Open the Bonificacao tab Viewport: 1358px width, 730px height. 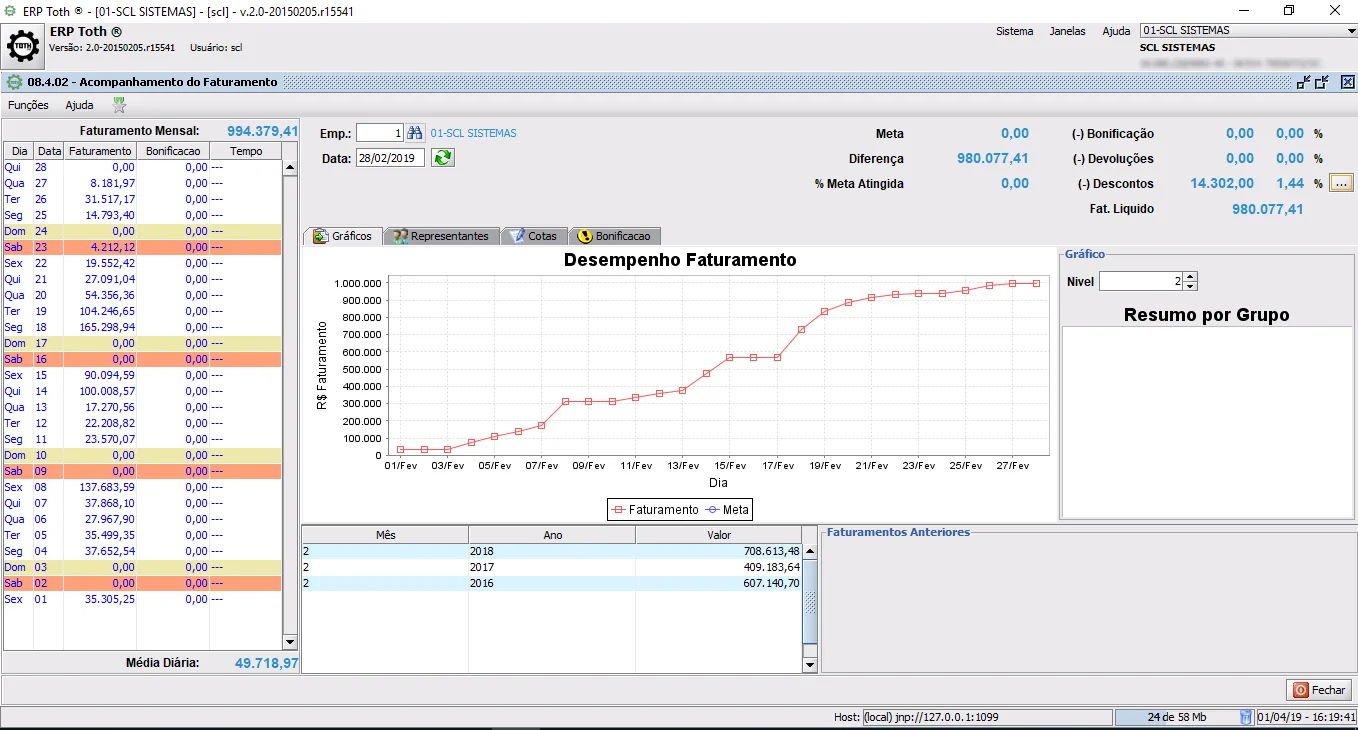[x=614, y=236]
